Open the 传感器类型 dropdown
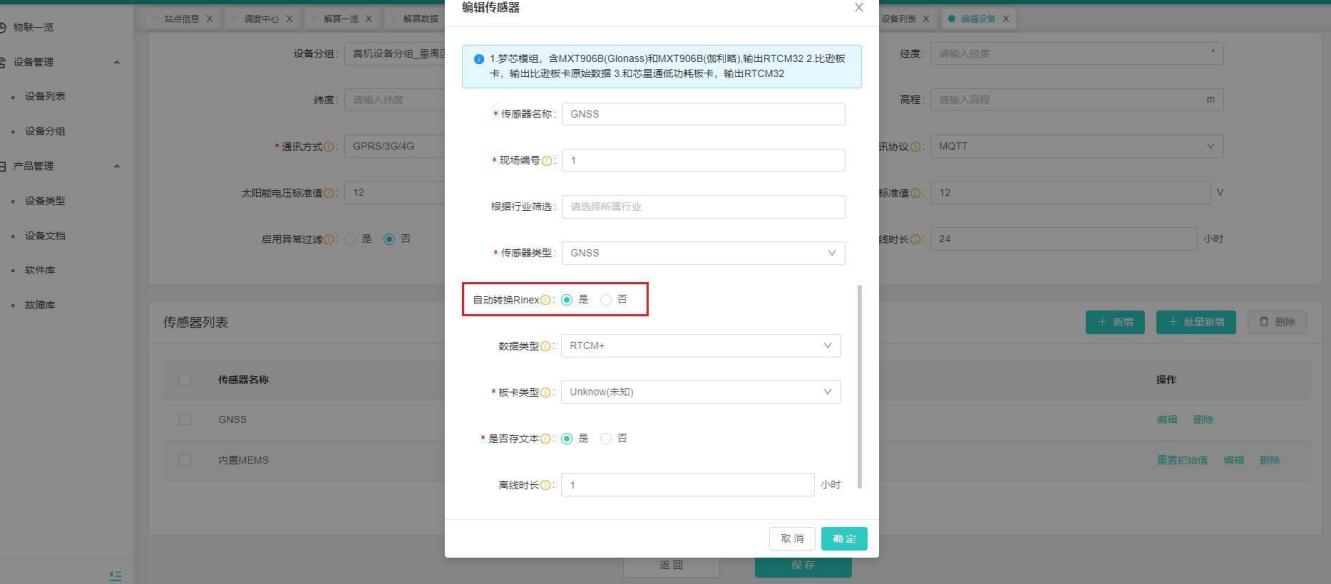The image size is (1331, 584). click(x=703, y=254)
